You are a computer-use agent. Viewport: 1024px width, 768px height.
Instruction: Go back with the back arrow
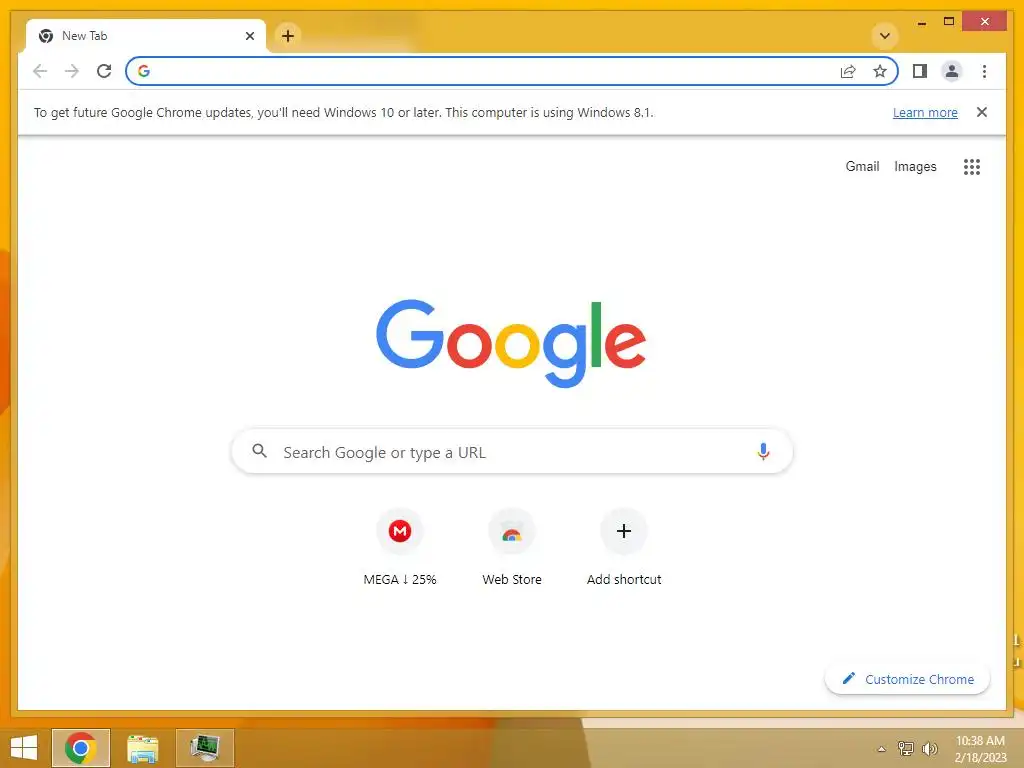40,71
